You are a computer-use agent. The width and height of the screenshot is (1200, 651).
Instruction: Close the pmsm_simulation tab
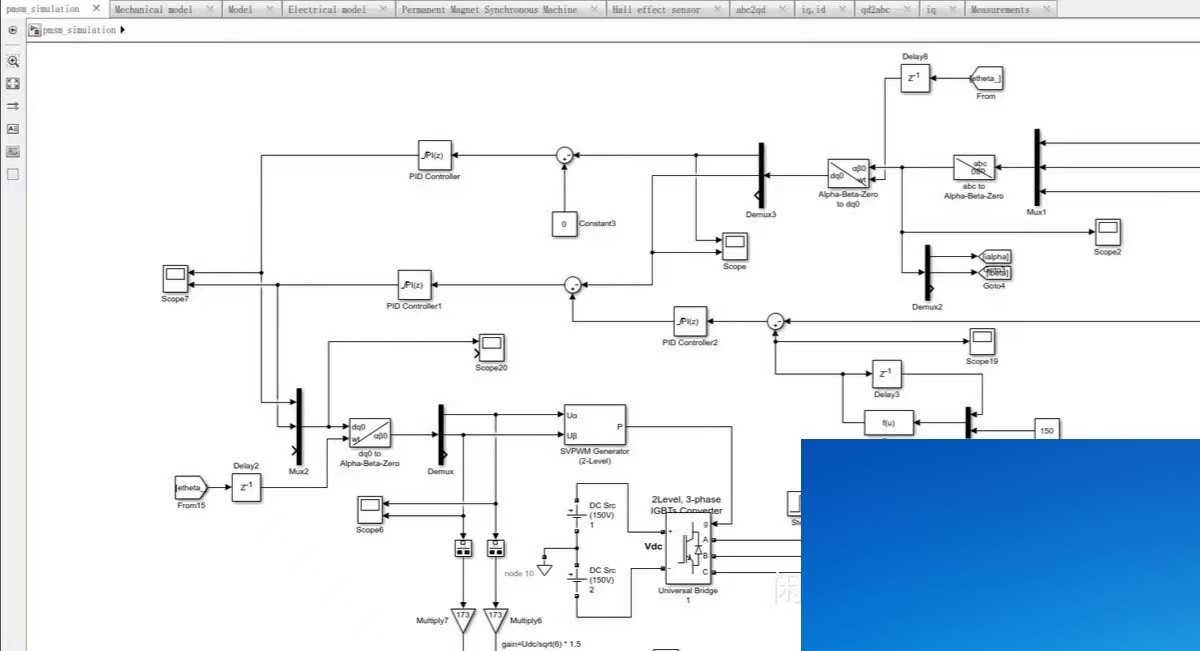pyautogui.click(x=96, y=8)
